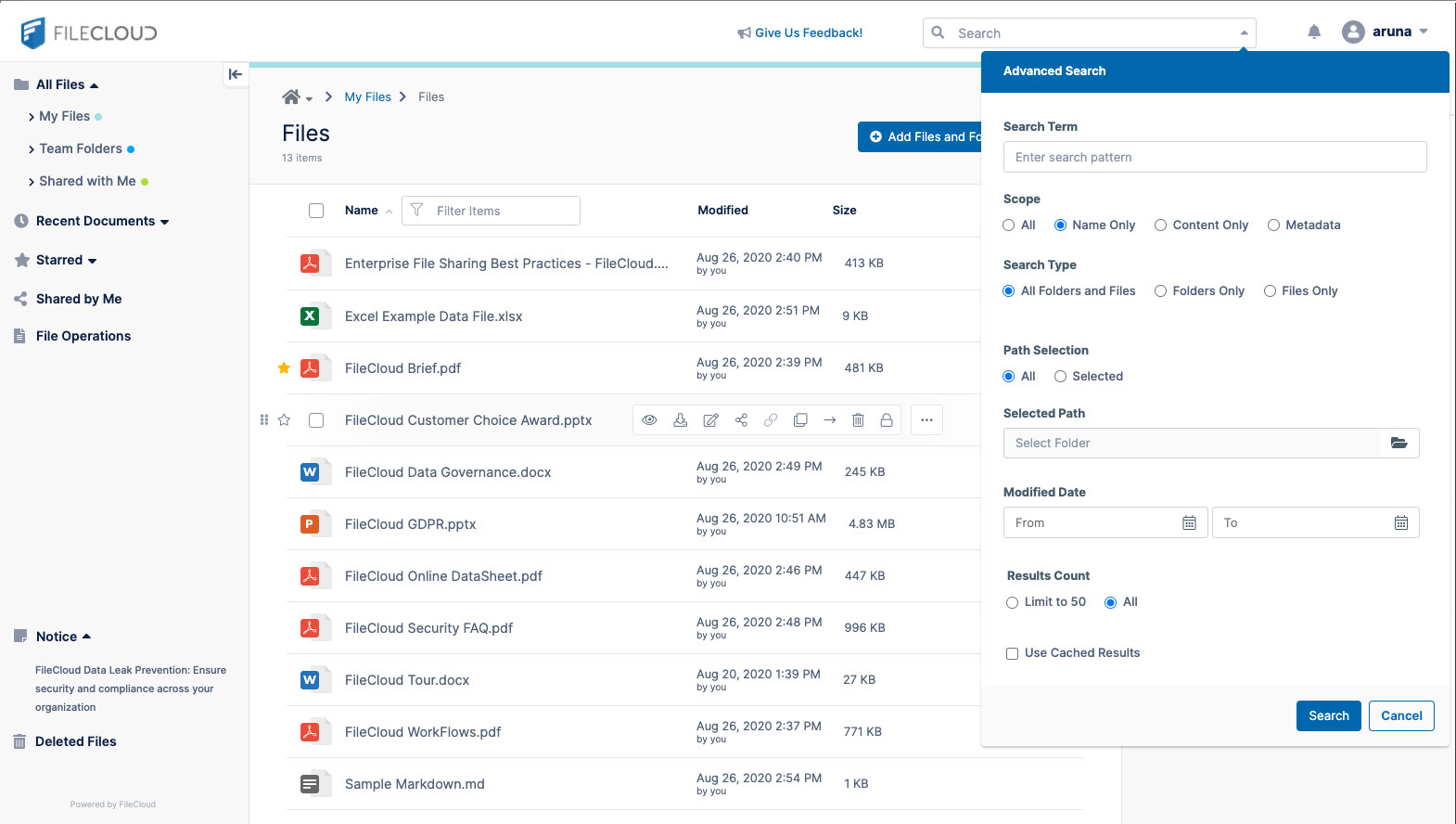The image size is (1456, 824).
Task: Click the Filter Items input
Action: point(491,211)
